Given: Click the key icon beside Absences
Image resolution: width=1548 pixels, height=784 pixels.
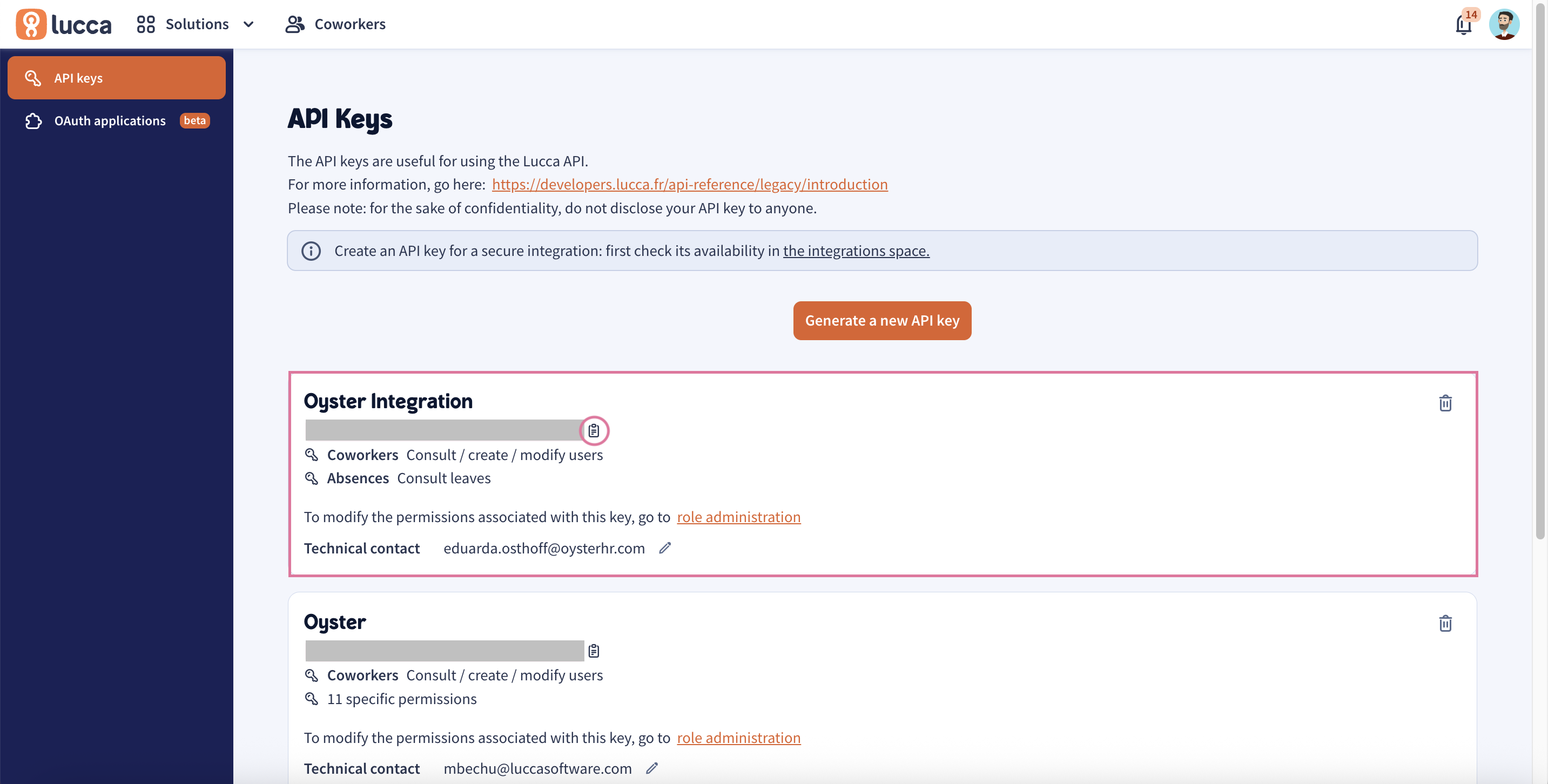Looking at the screenshot, I should tap(311, 478).
